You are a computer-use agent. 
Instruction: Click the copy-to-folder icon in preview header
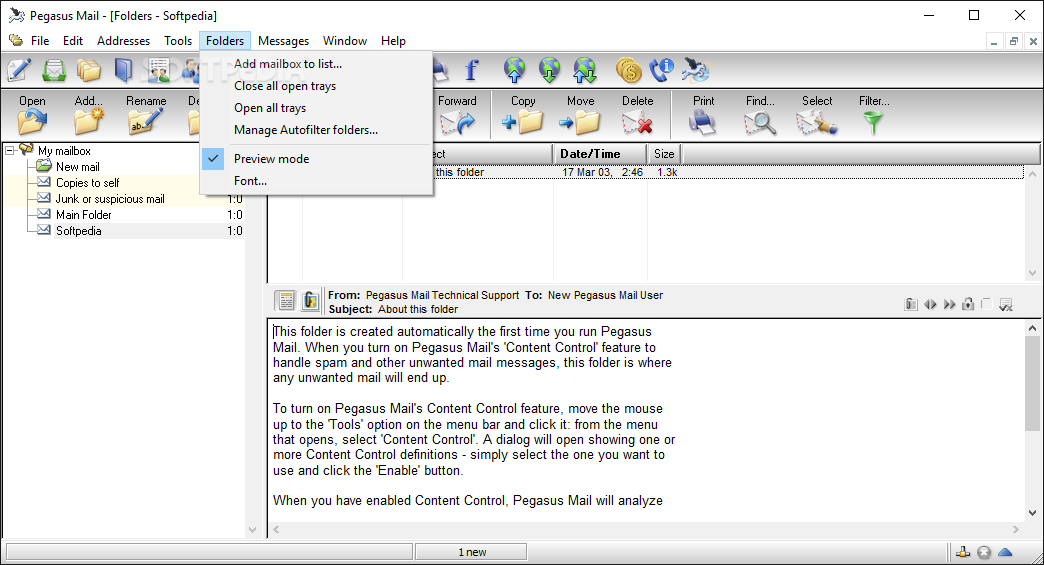(911, 304)
